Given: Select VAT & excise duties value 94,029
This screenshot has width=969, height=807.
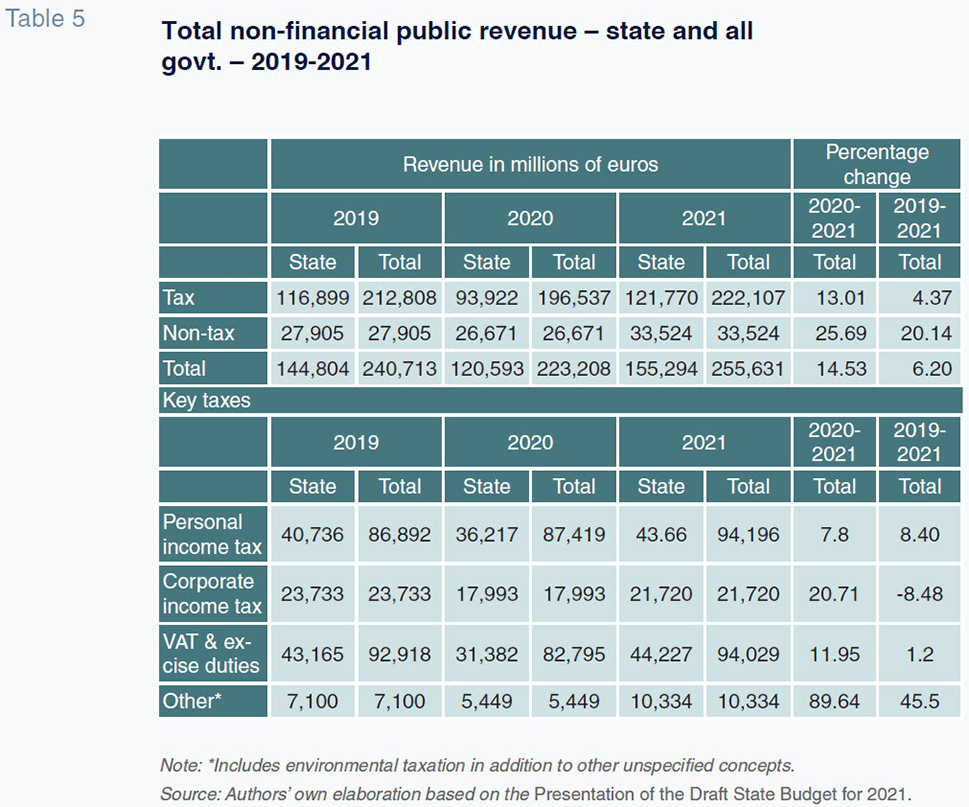Looking at the screenshot, I should 748,654.
